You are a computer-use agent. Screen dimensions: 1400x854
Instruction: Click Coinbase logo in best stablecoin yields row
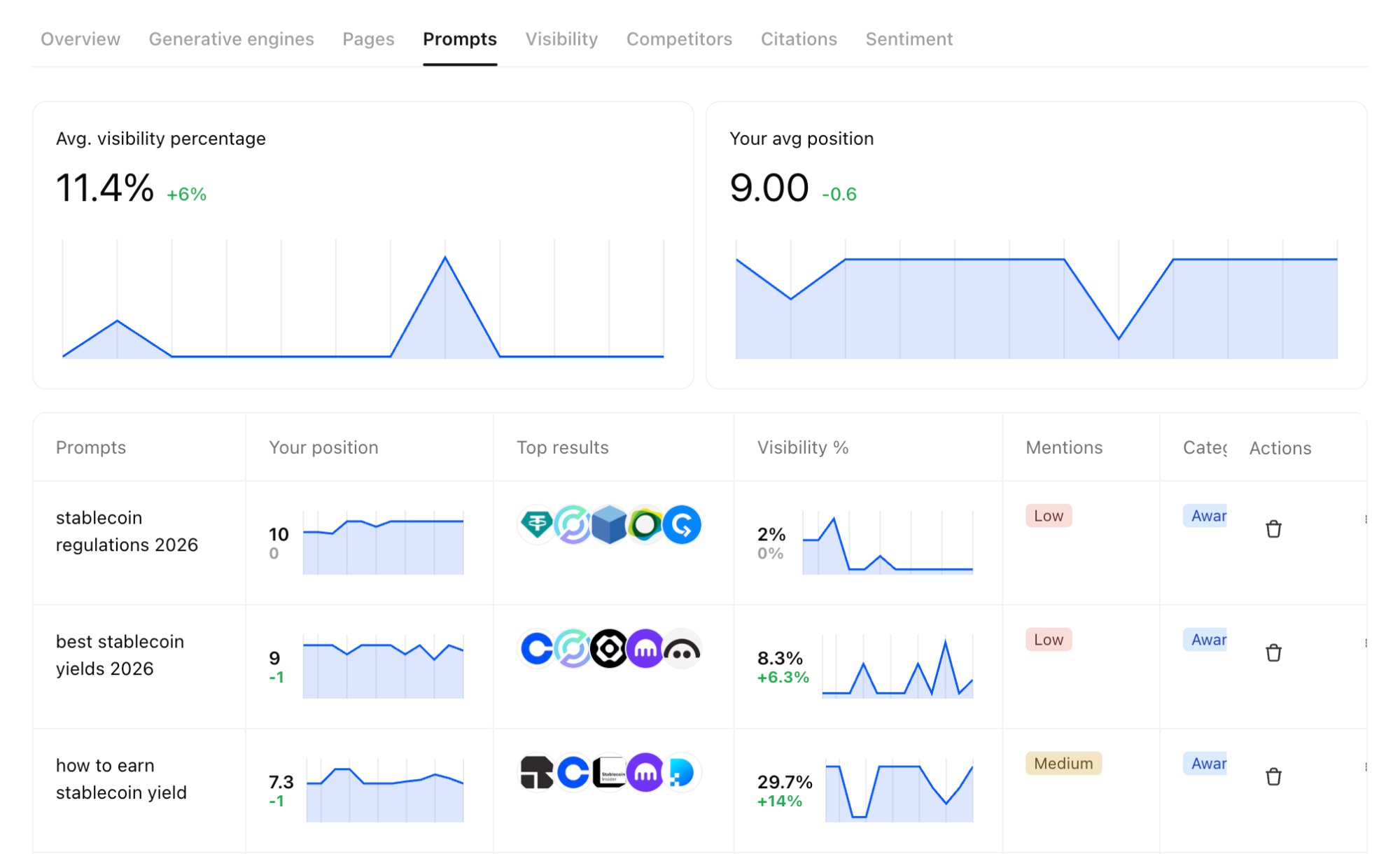click(537, 648)
